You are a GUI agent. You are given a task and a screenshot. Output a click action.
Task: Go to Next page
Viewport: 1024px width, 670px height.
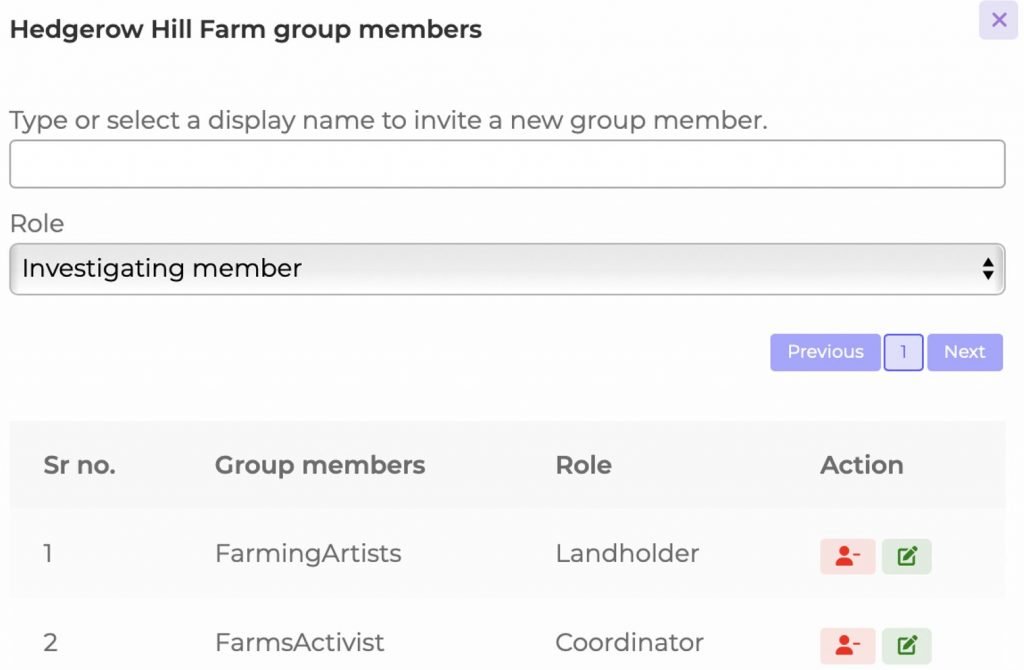pos(965,352)
